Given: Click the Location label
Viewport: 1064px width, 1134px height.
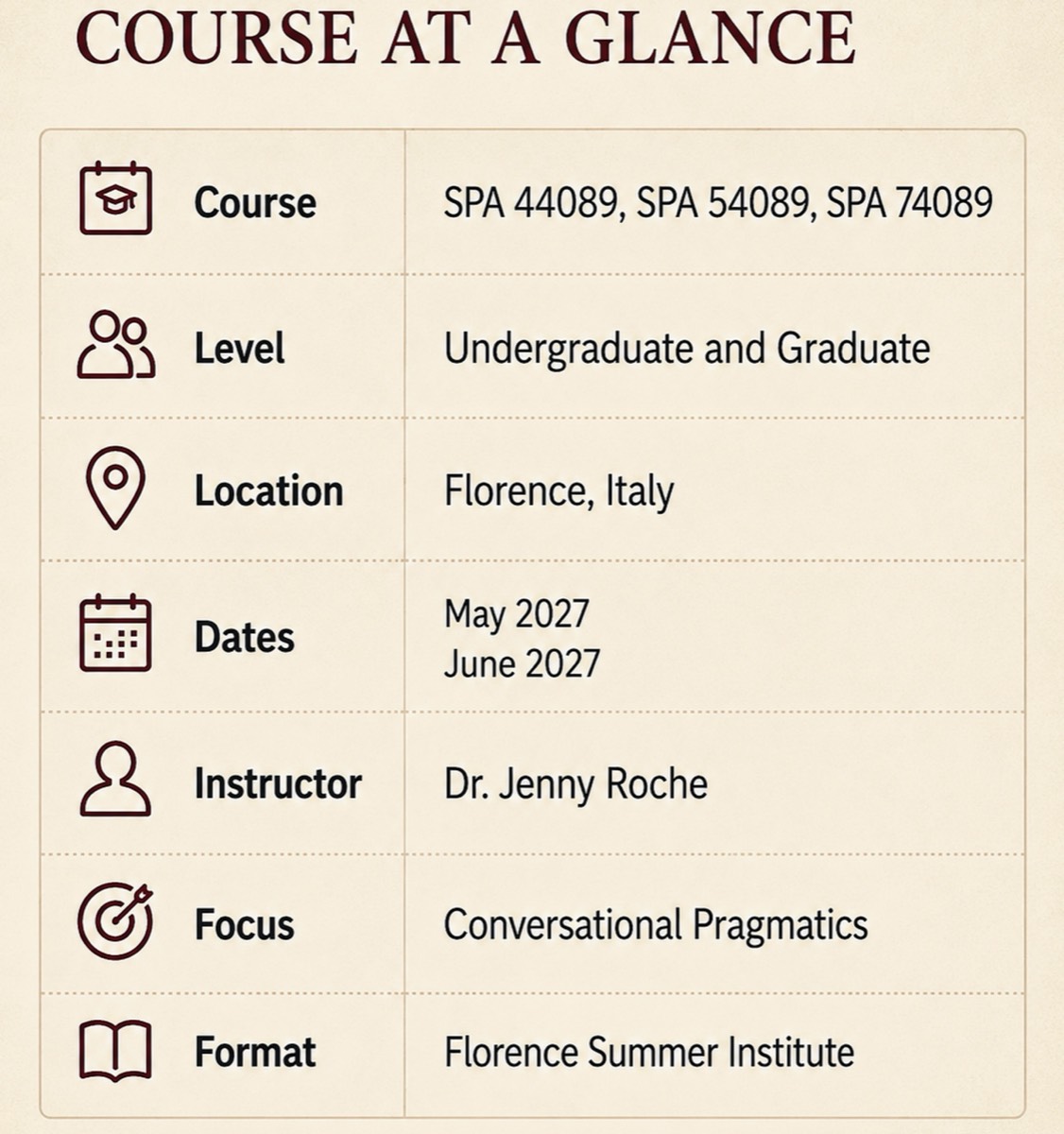Looking at the screenshot, I should point(268,490).
